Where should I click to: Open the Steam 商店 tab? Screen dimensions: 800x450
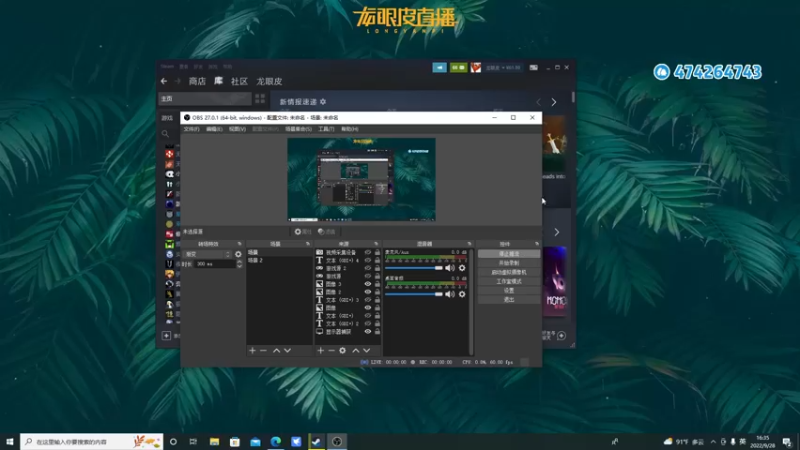[197, 81]
